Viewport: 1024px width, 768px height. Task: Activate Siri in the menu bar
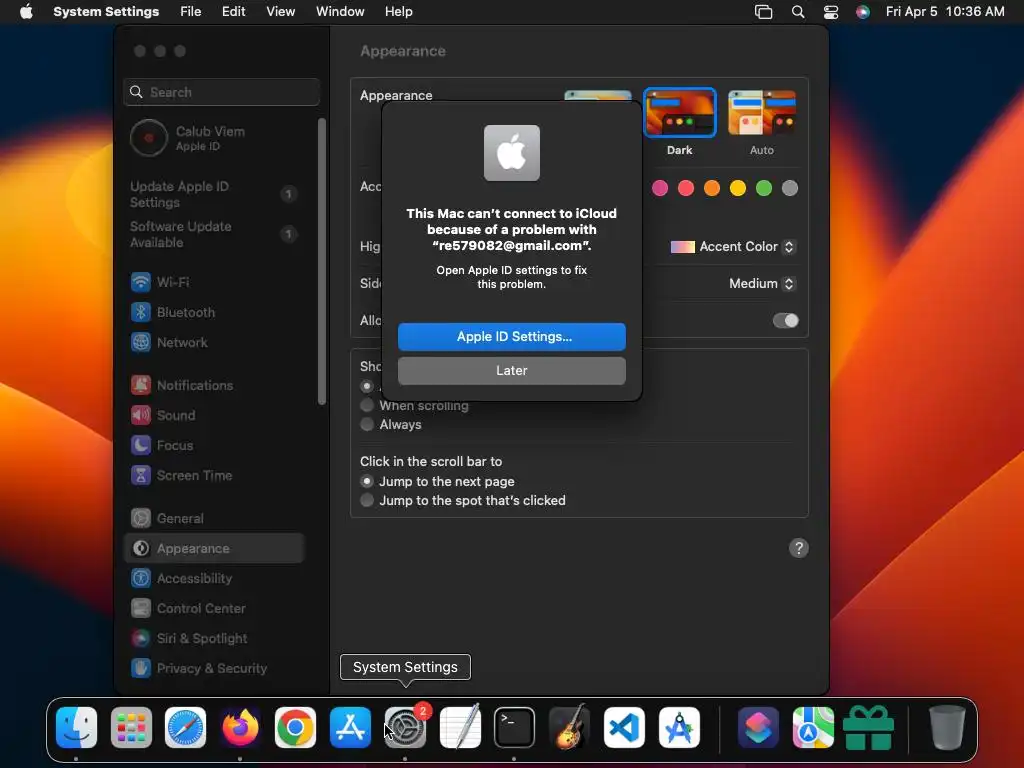click(863, 12)
